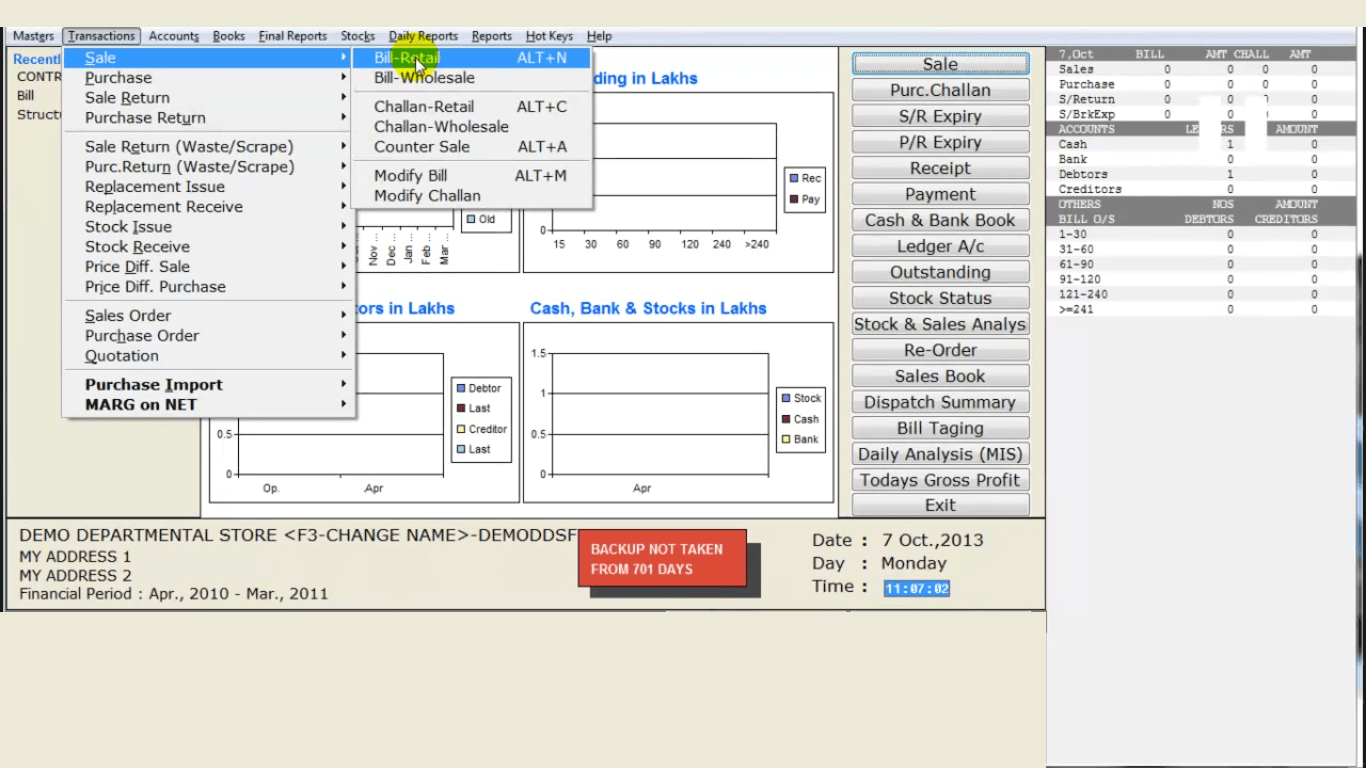Click the Exit button
This screenshot has width=1366, height=768.
click(940, 505)
